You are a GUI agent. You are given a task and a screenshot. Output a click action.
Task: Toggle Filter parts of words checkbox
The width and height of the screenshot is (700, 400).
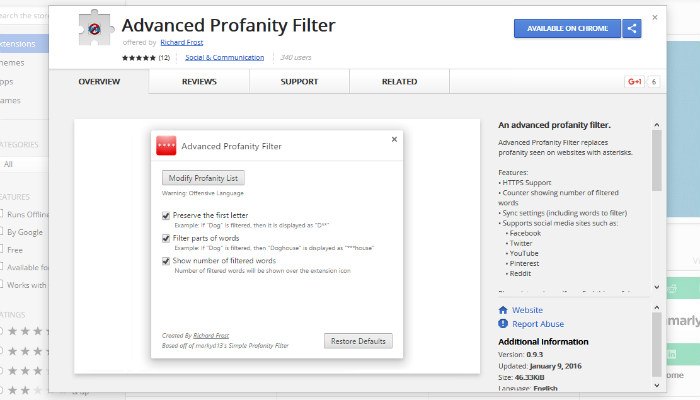click(x=166, y=238)
